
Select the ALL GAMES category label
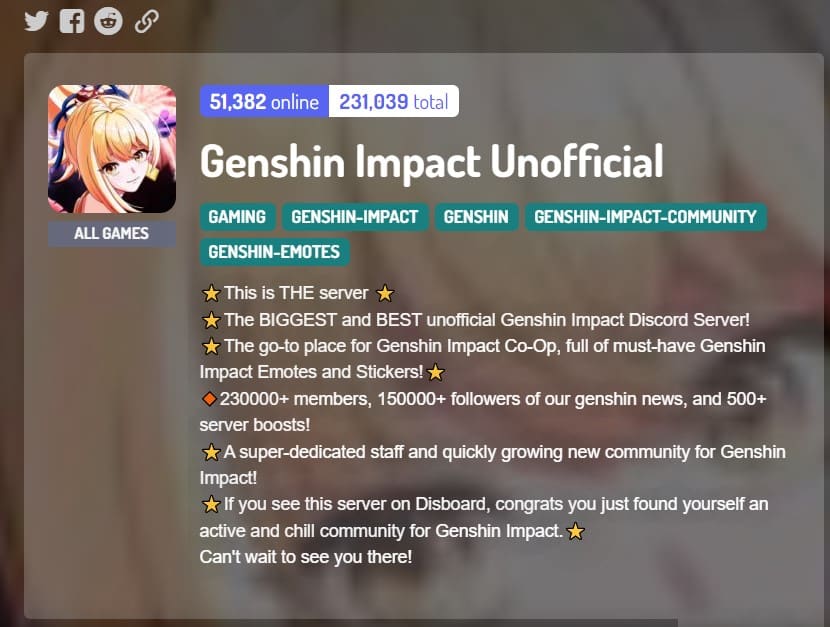[x=112, y=233]
